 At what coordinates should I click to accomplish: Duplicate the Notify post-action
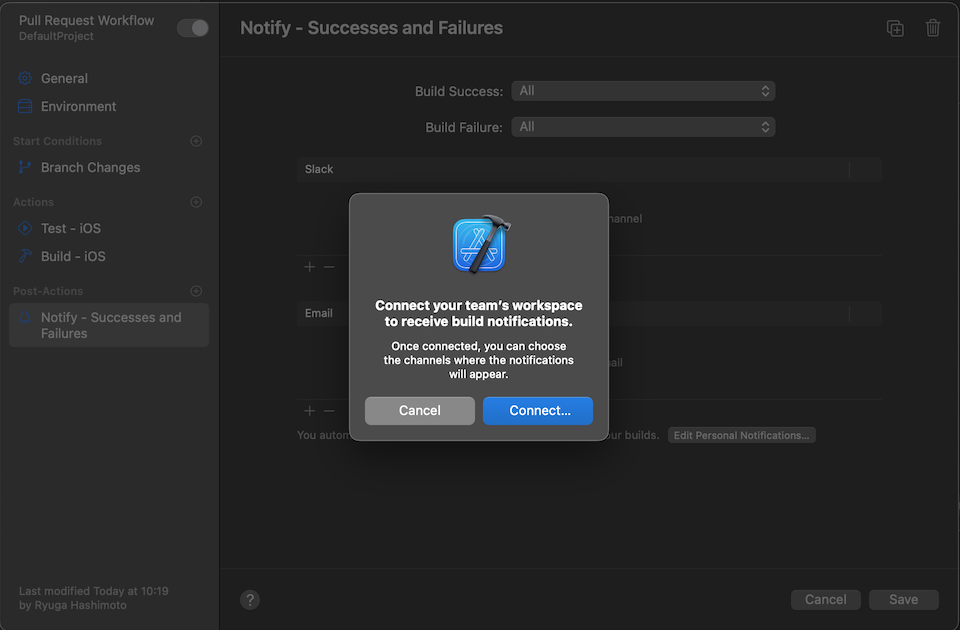895,28
